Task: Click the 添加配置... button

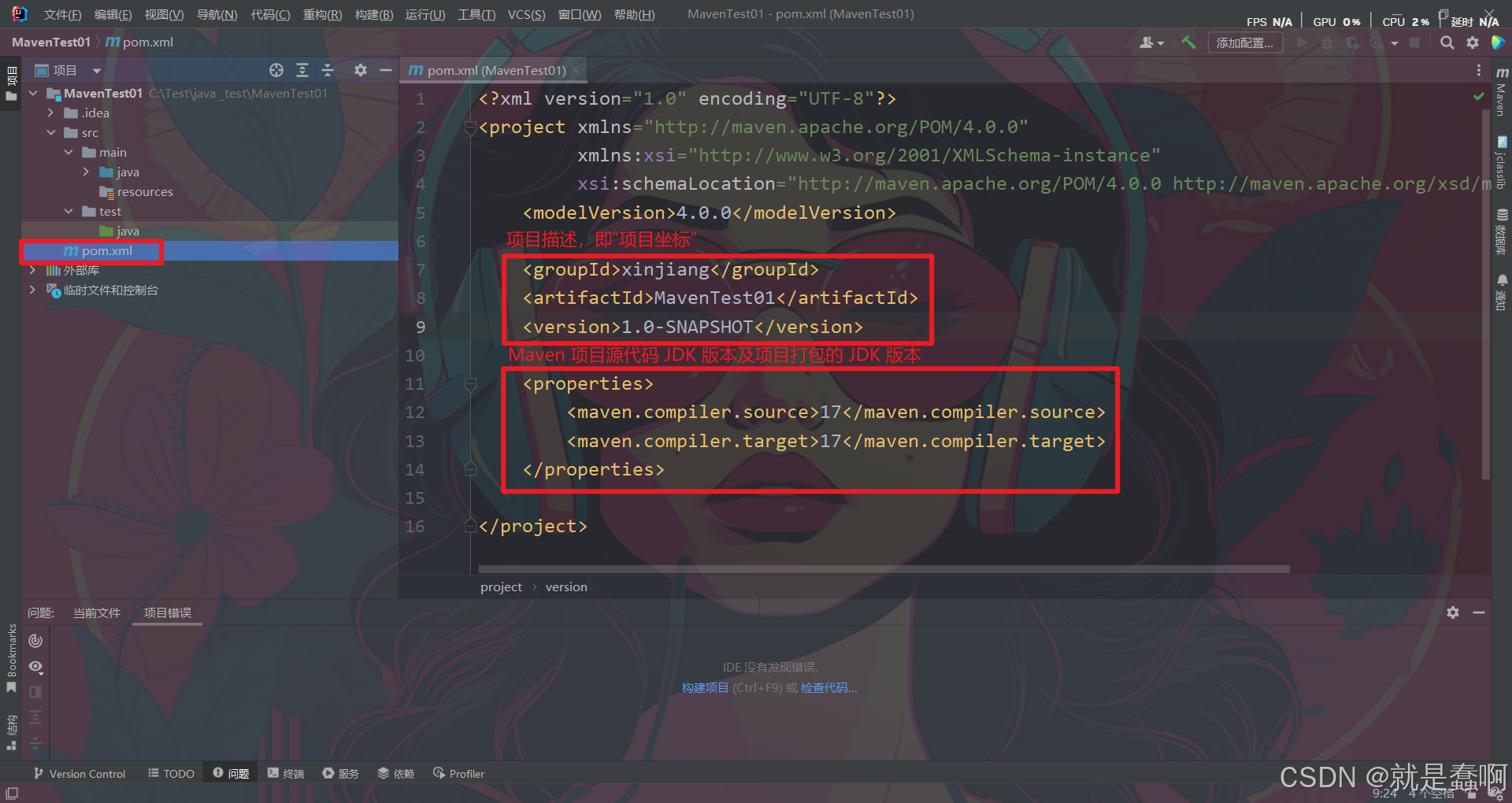Action: tap(1244, 43)
